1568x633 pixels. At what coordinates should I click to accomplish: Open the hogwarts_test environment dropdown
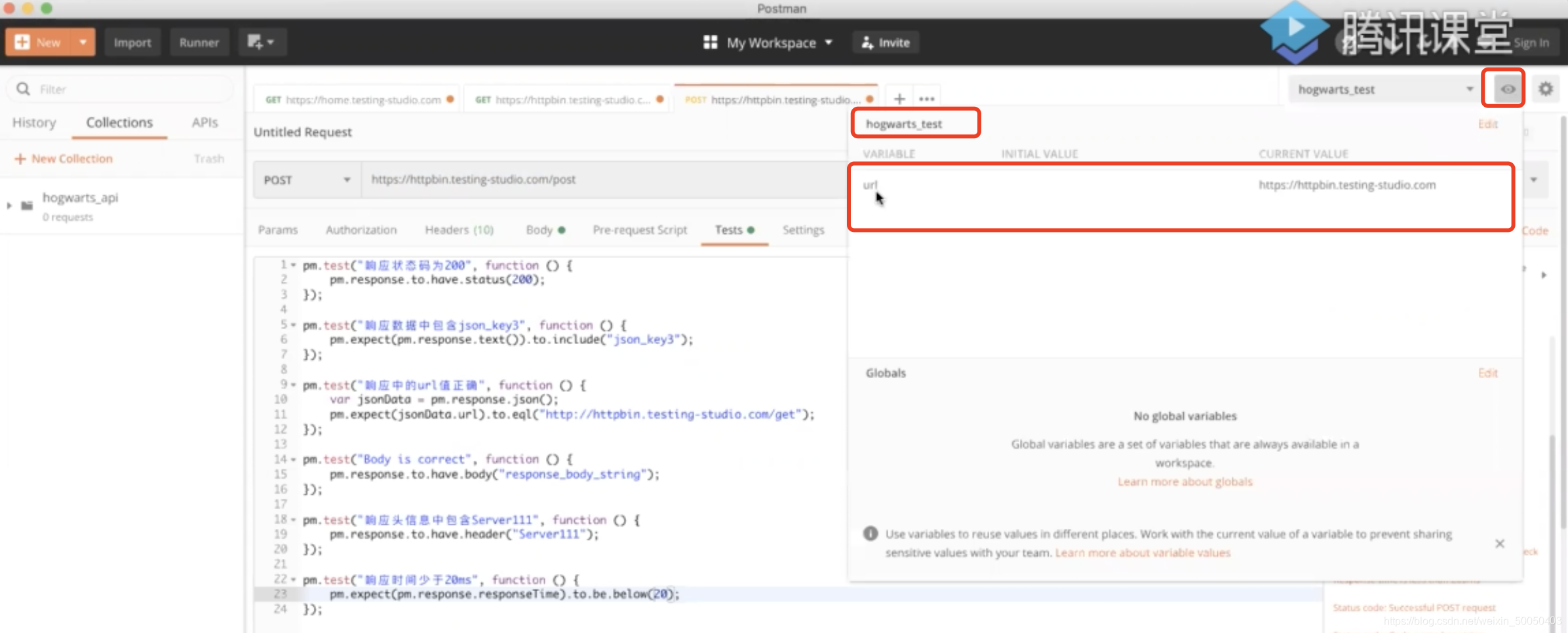click(x=1385, y=89)
